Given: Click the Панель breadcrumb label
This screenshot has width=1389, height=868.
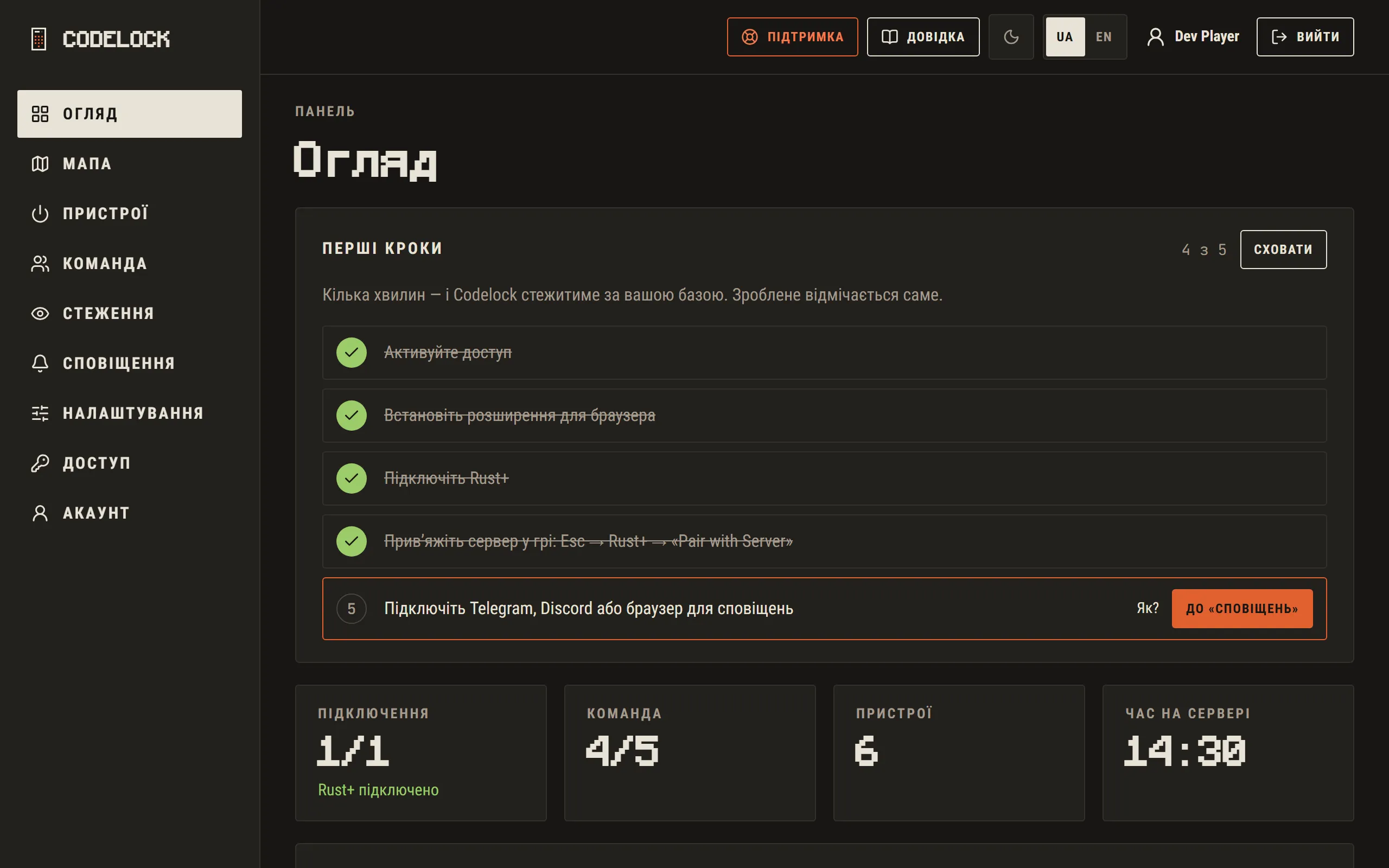Looking at the screenshot, I should (x=325, y=111).
